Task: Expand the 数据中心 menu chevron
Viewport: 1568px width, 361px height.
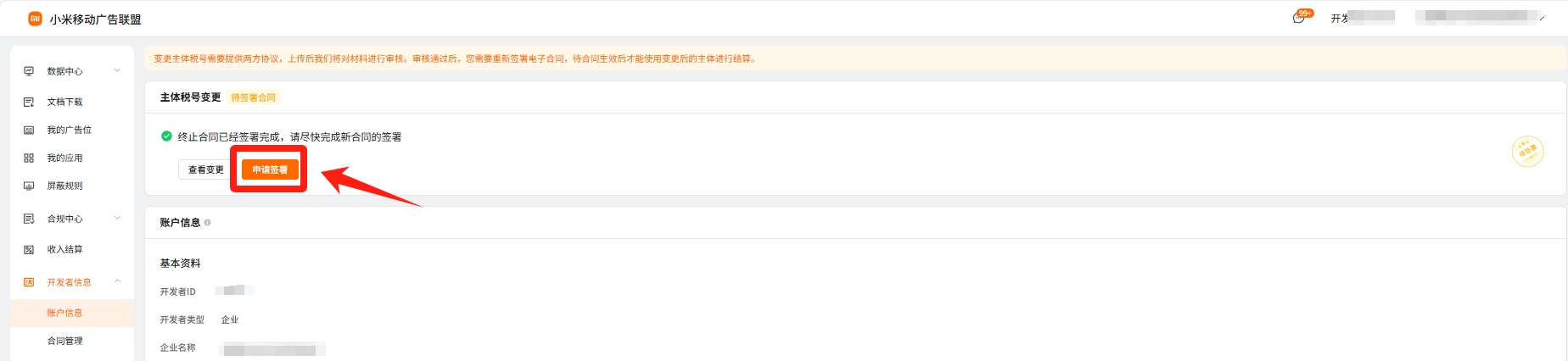Action: pyautogui.click(x=117, y=70)
